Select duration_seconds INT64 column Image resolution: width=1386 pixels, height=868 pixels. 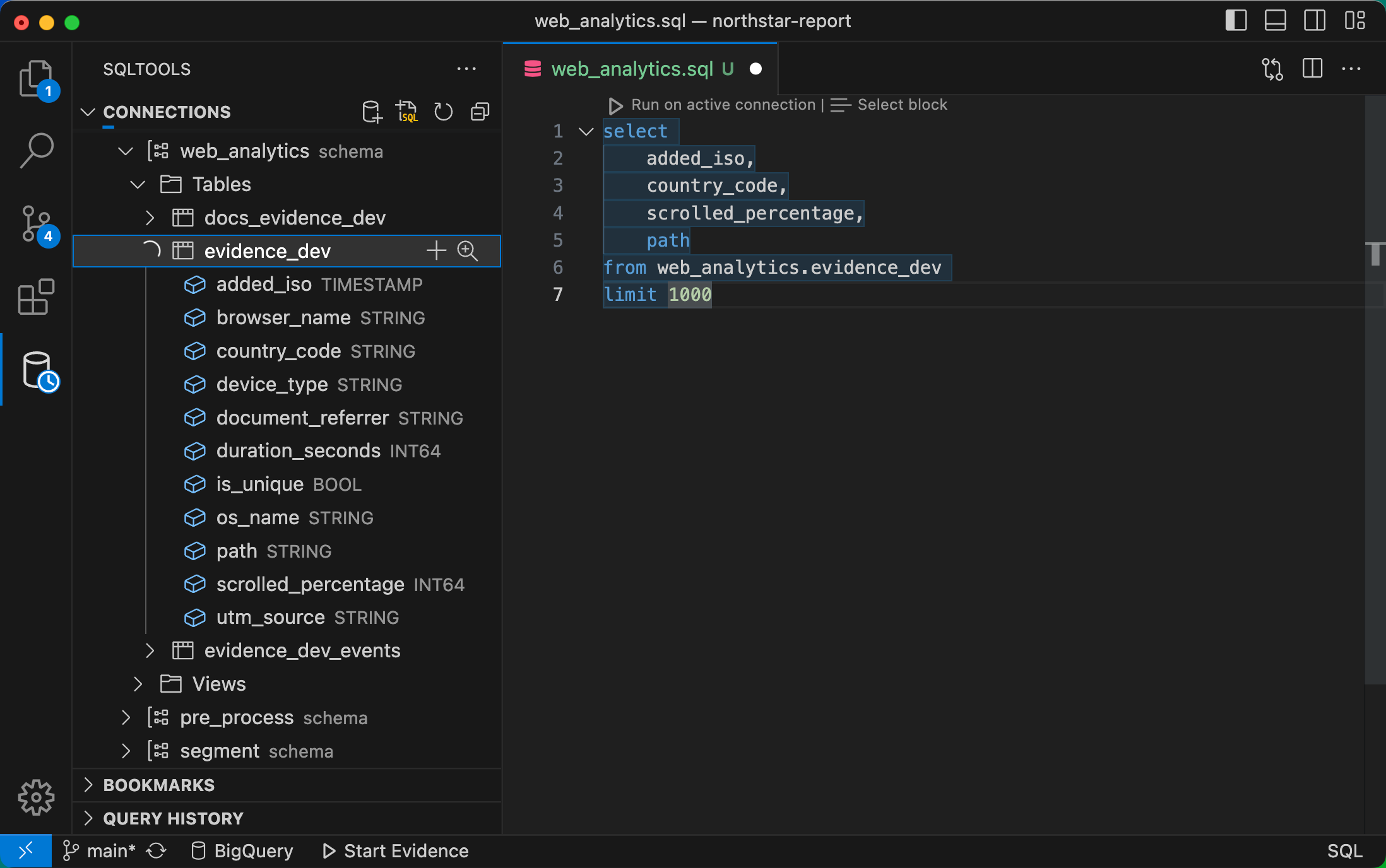click(287, 451)
